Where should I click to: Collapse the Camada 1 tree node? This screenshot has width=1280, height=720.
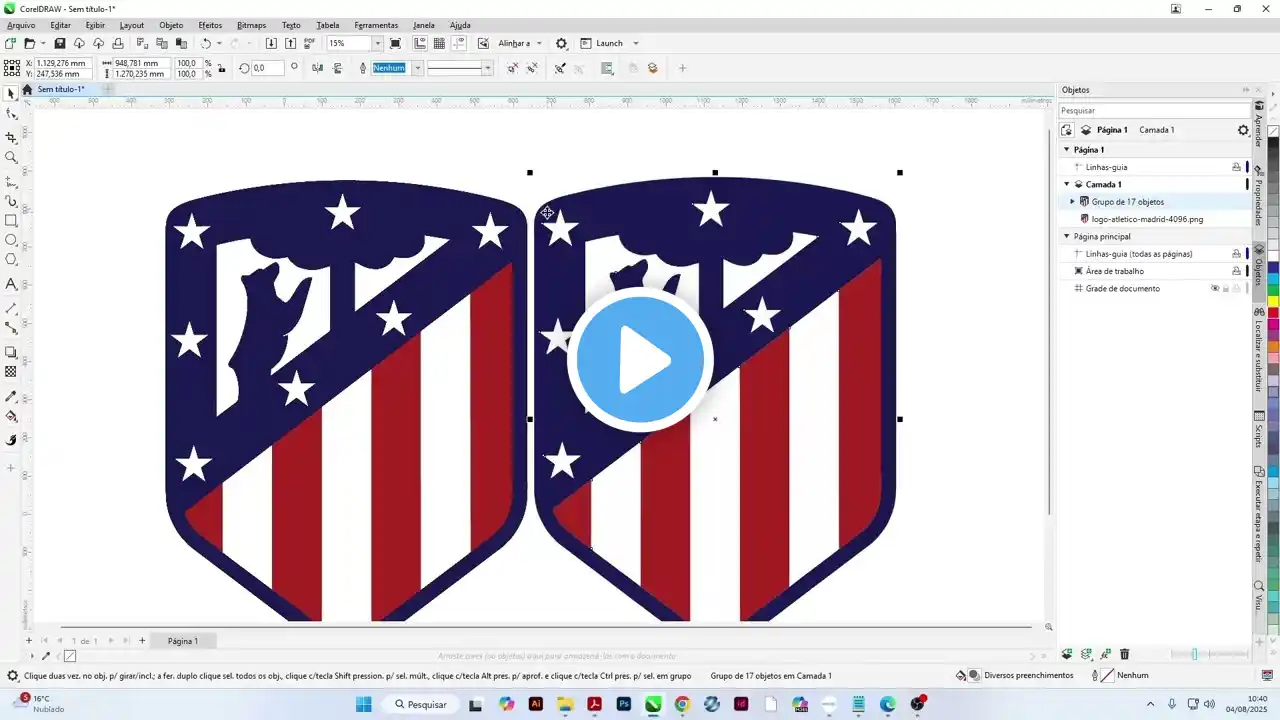pyautogui.click(x=1066, y=184)
